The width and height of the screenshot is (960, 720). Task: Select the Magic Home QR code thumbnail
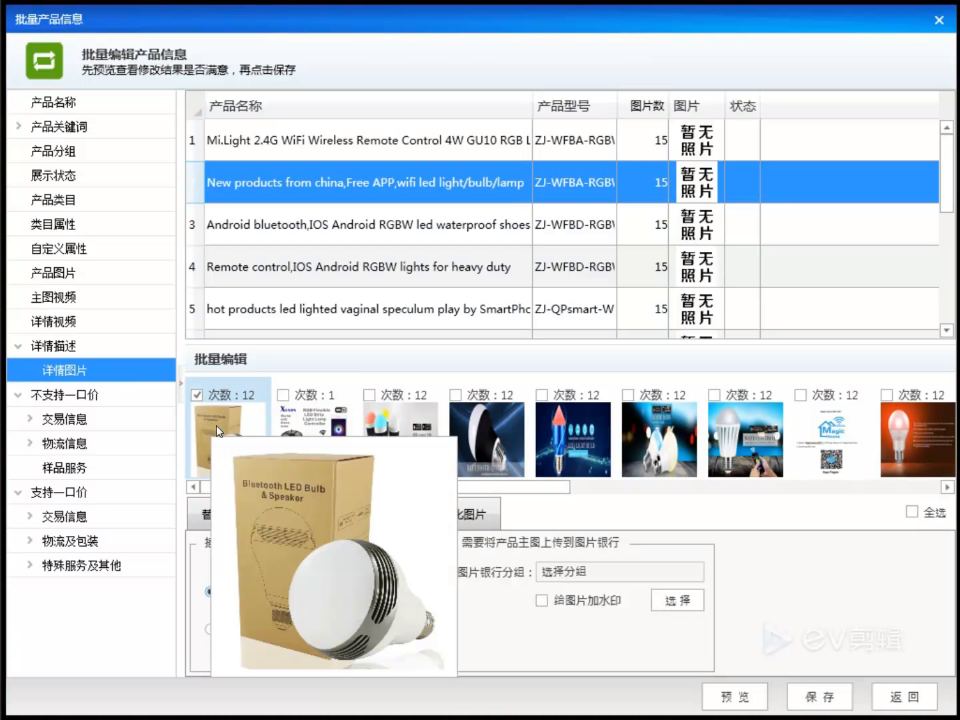click(832, 440)
